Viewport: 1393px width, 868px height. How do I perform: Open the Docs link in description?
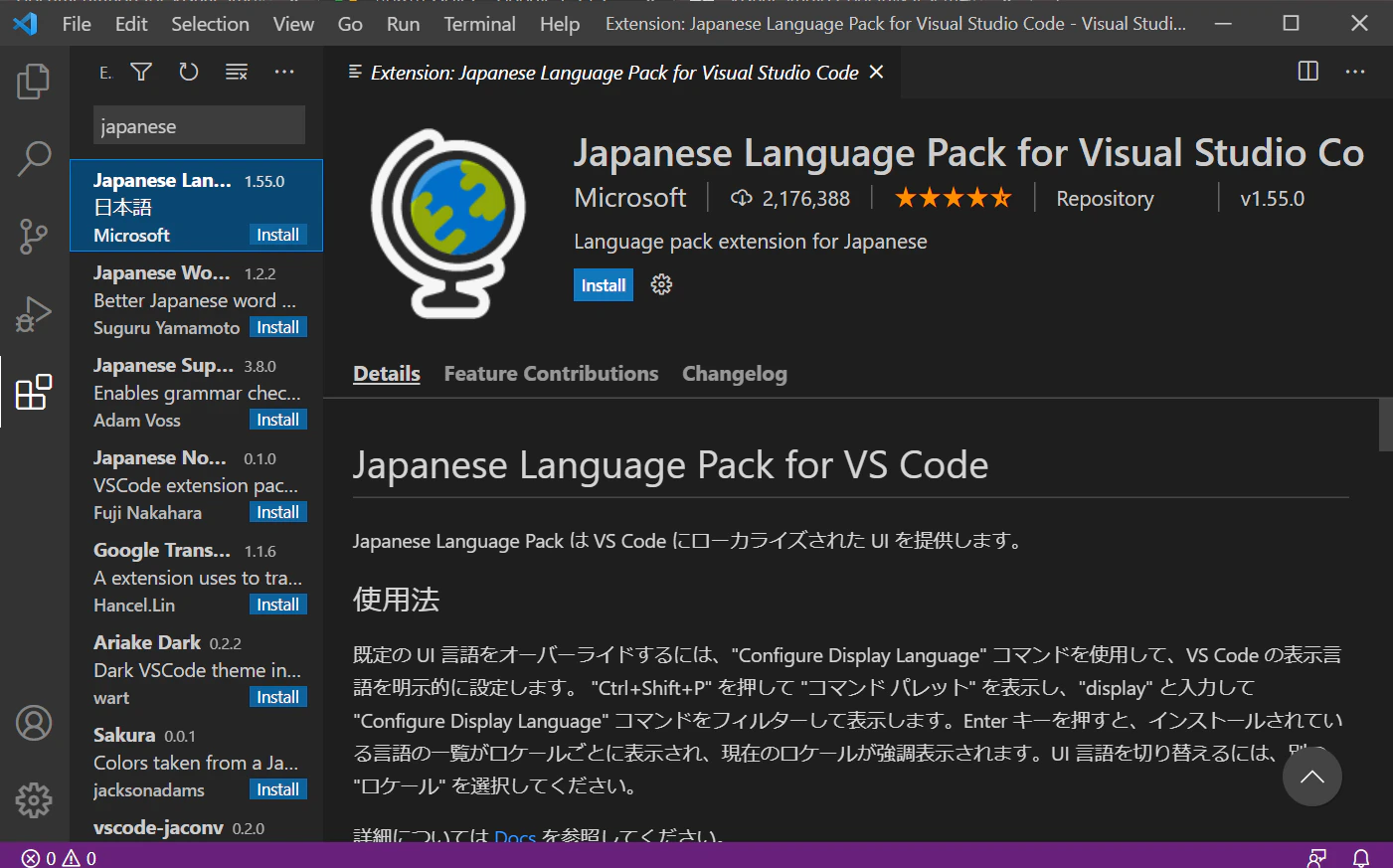pyautogui.click(x=515, y=835)
